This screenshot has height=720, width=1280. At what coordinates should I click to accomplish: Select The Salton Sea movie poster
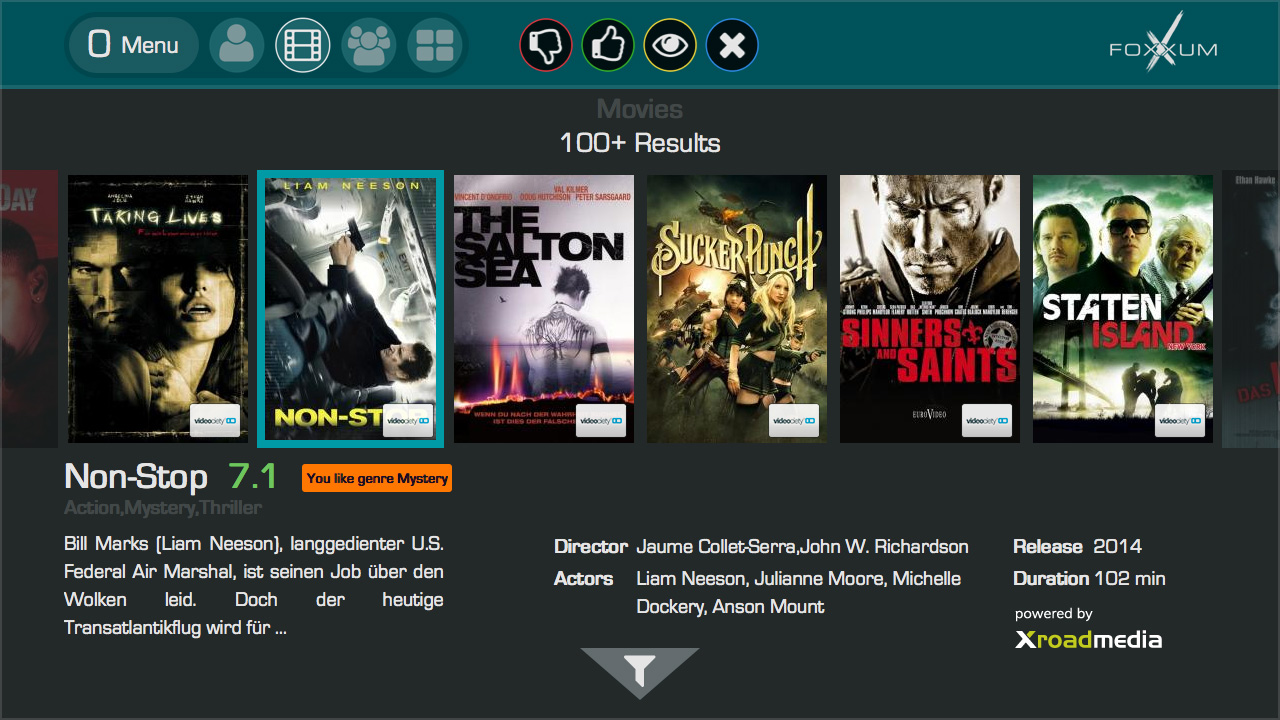(x=544, y=309)
